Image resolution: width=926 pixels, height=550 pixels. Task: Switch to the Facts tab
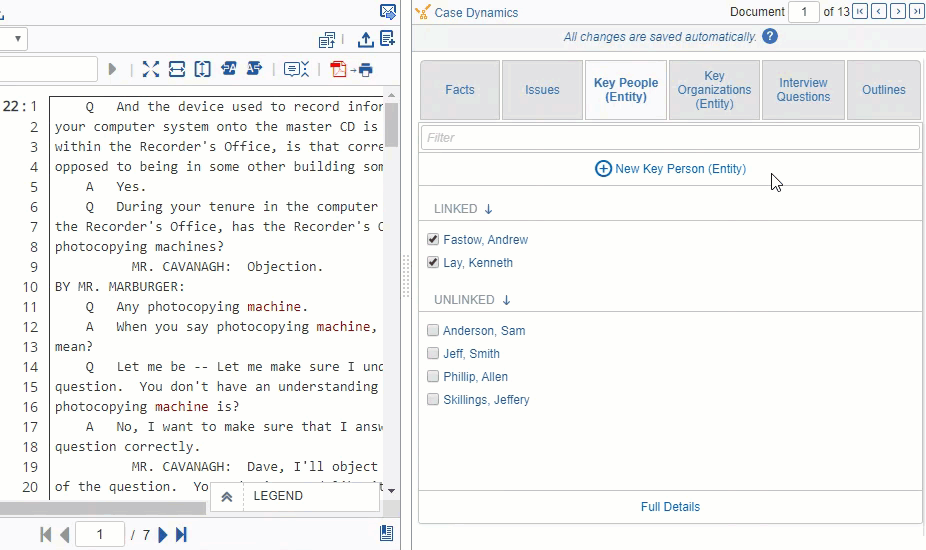[x=460, y=90]
